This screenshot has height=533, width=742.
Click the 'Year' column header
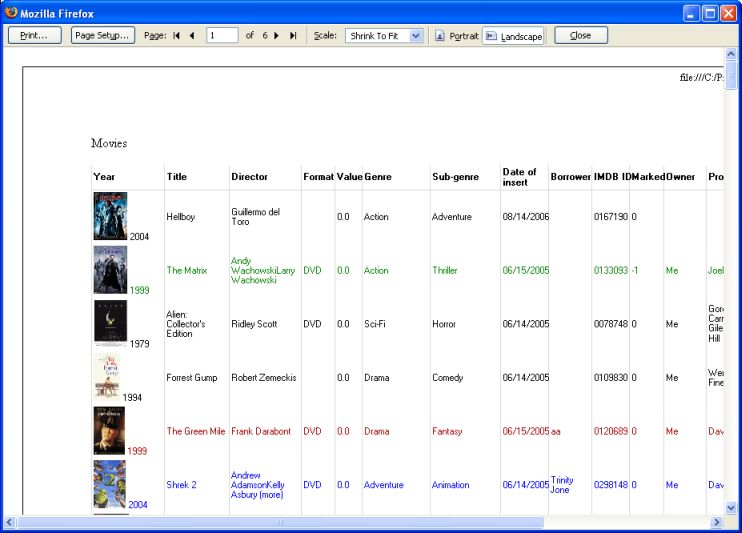point(104,177)
